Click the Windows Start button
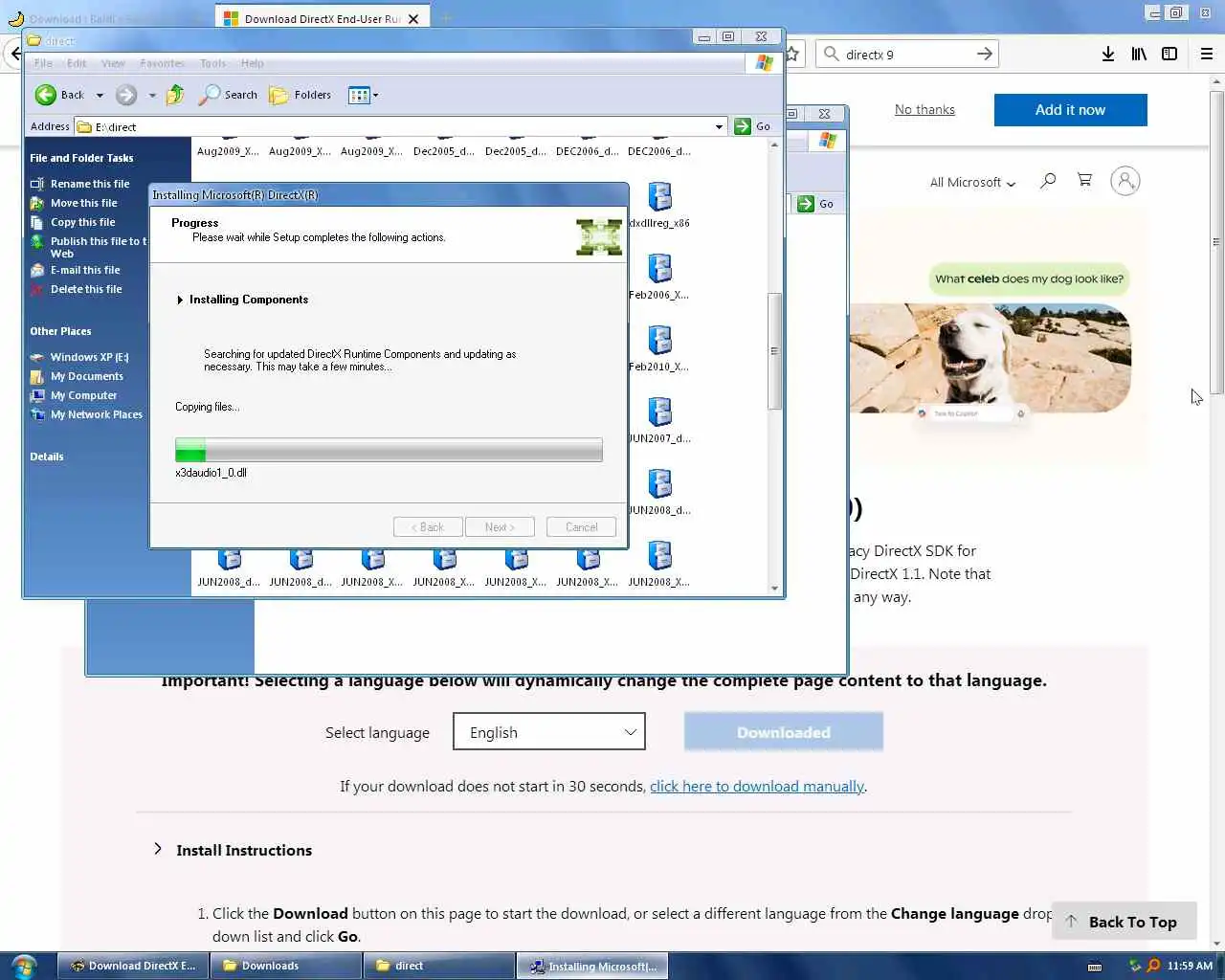Image resolution: width=1225 pixels, height=980 pixels. pos(24,966)
